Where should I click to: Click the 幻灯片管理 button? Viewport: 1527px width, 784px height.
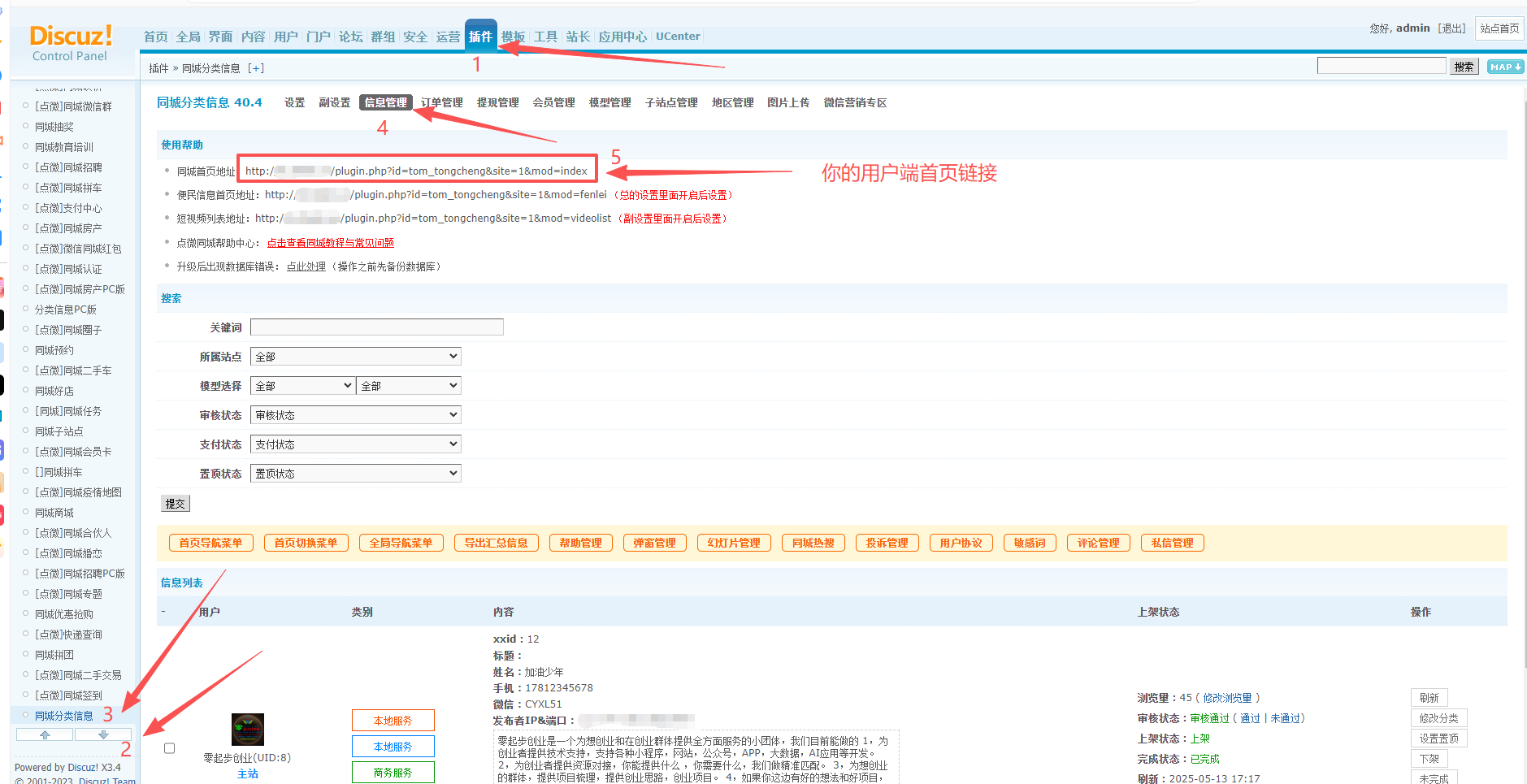[x=733, y=543]
